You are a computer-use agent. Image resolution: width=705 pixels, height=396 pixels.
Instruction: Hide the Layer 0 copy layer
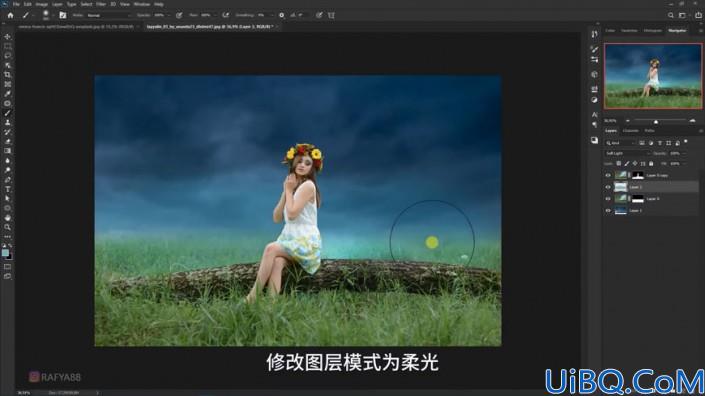pyautogui.click(x=608, y=175)
